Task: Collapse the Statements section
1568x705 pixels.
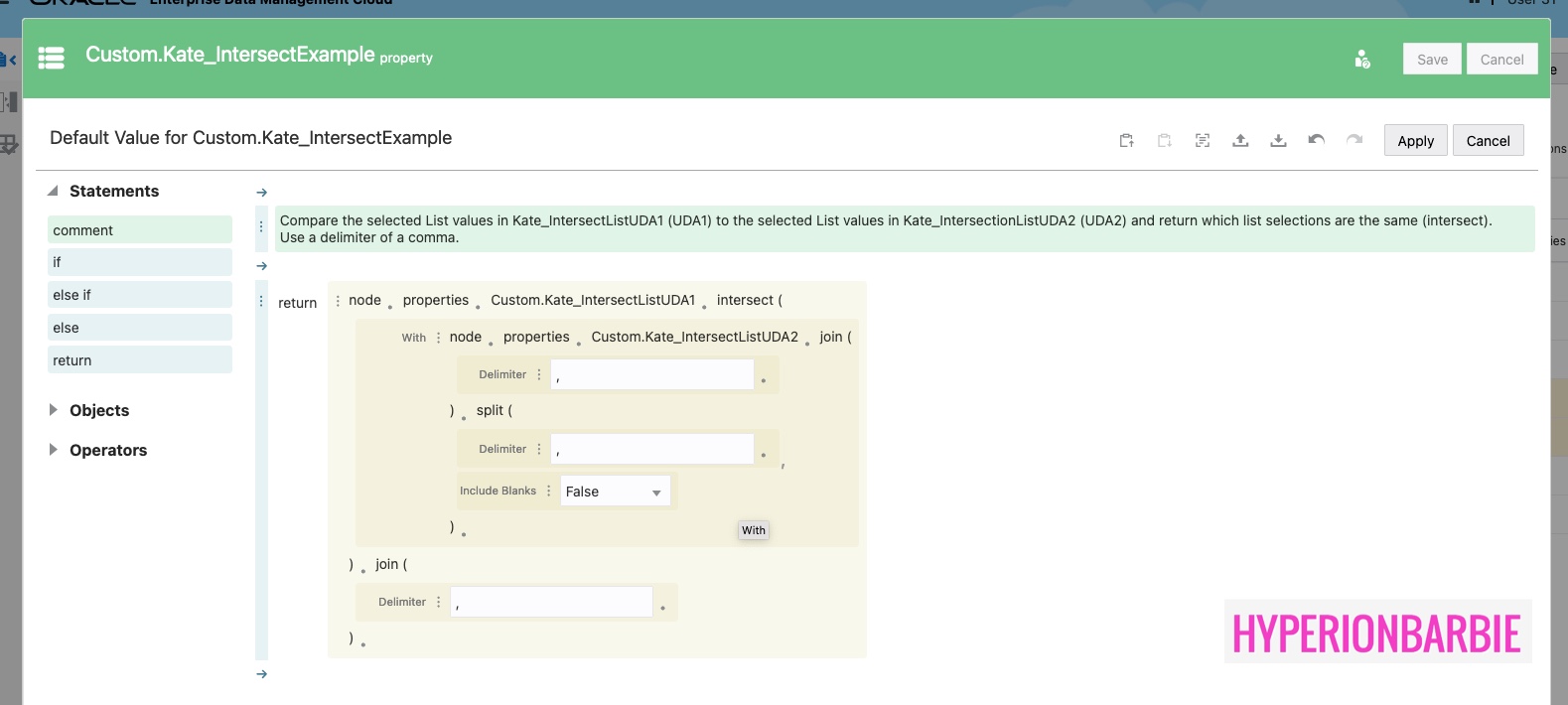Action: (54, 191)
